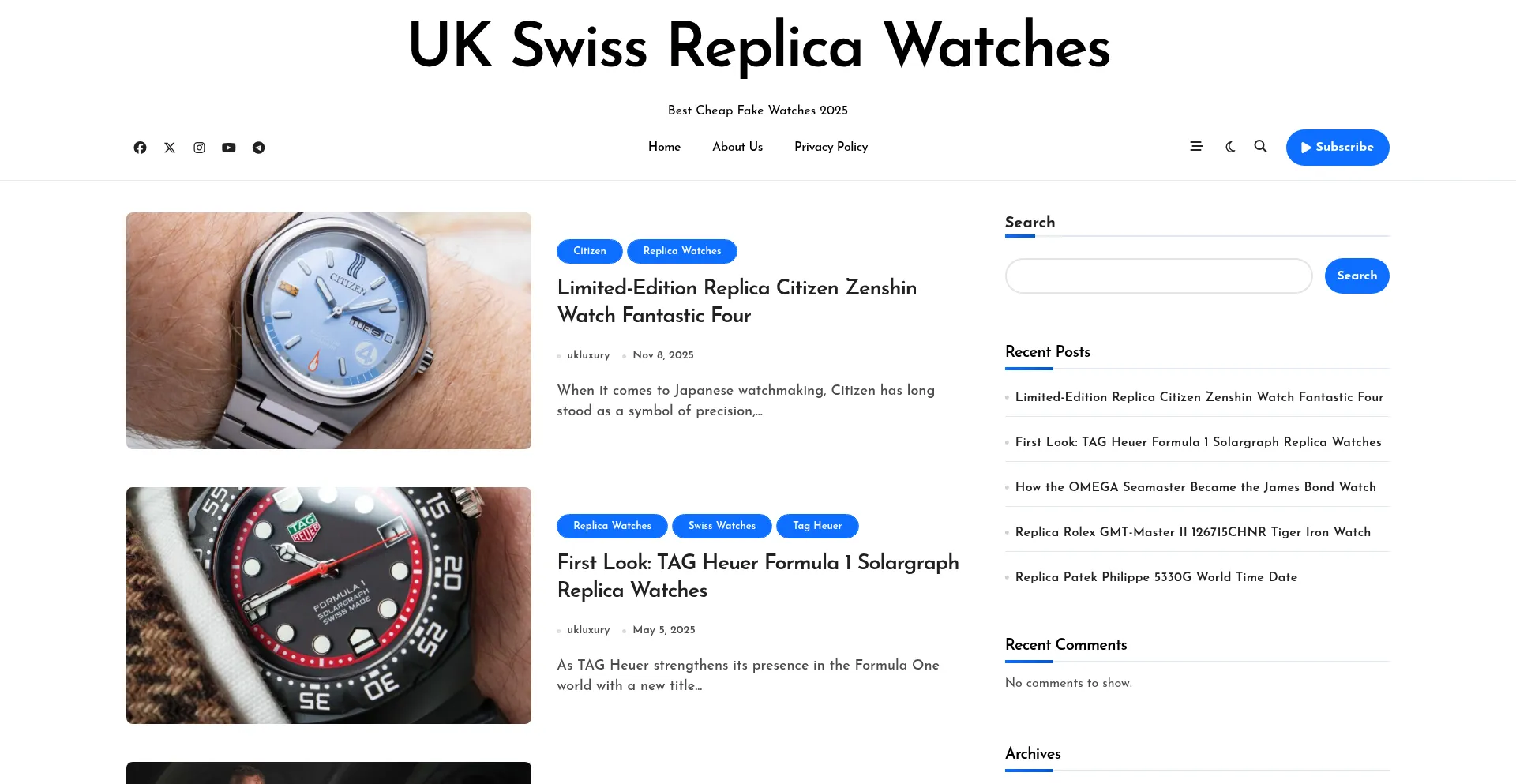Select the Citizen category tag
The image size is (1516, 784).
click(590, 251)
